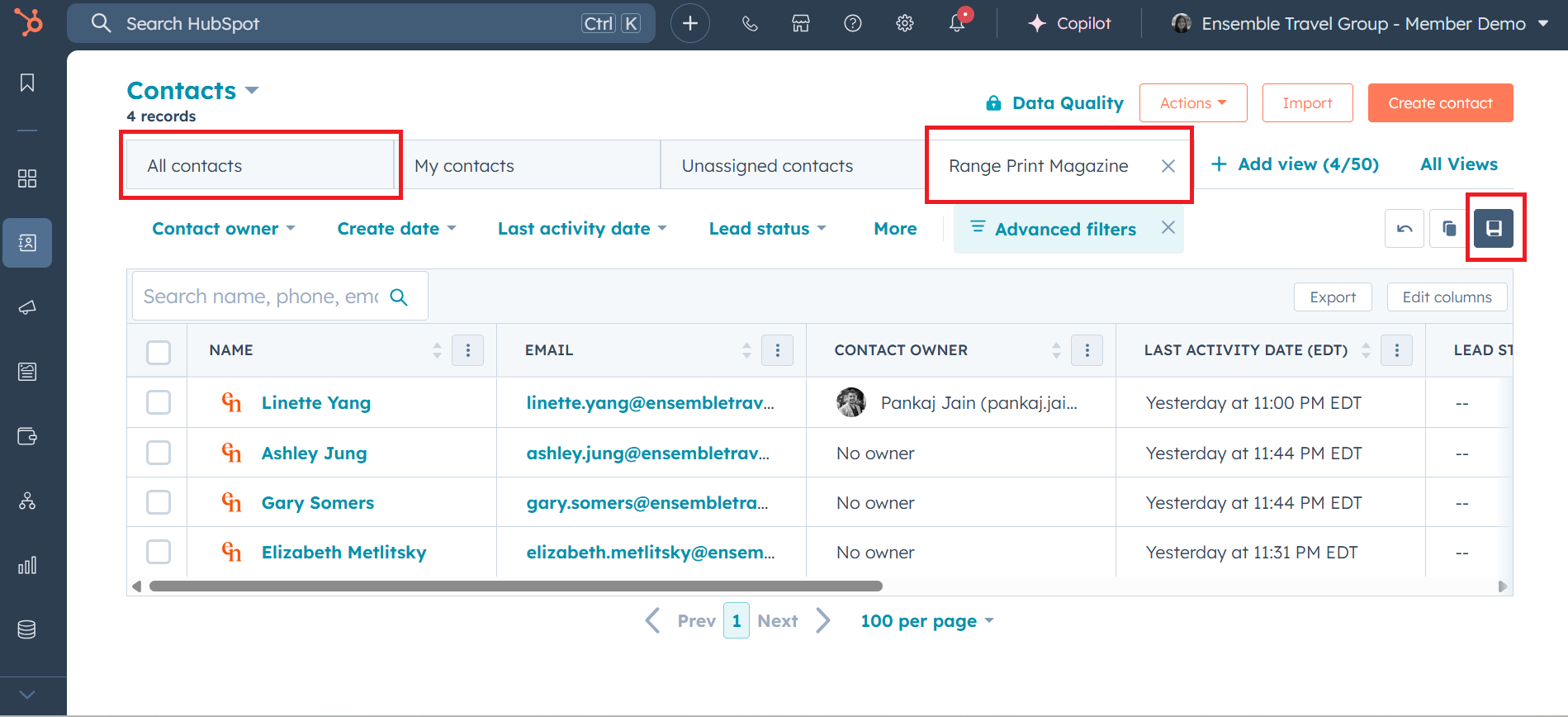Click the clone view icon
This screenshot has width=1568, height=717.
point(1449,228)
